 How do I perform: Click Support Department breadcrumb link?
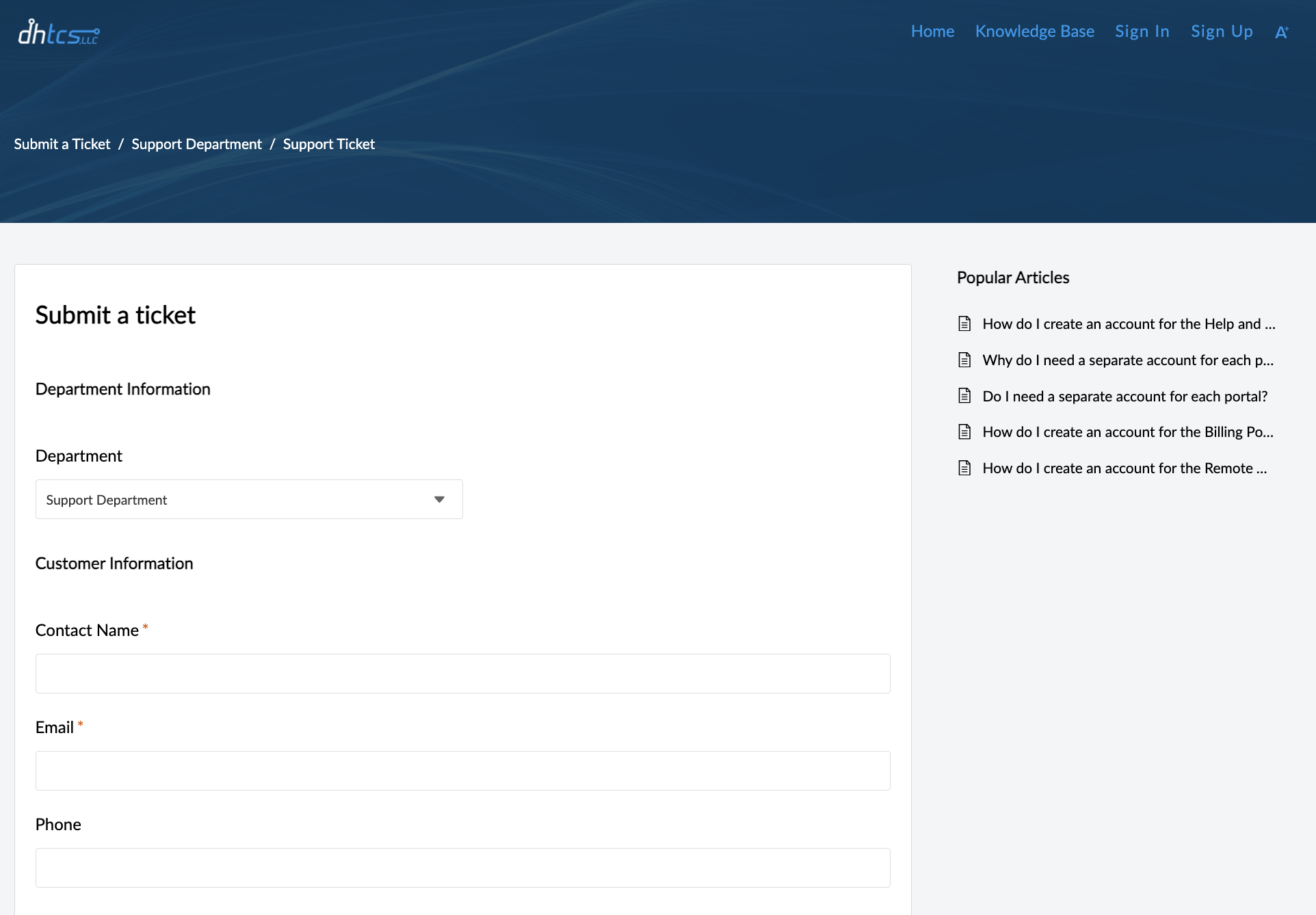point(196,144)
